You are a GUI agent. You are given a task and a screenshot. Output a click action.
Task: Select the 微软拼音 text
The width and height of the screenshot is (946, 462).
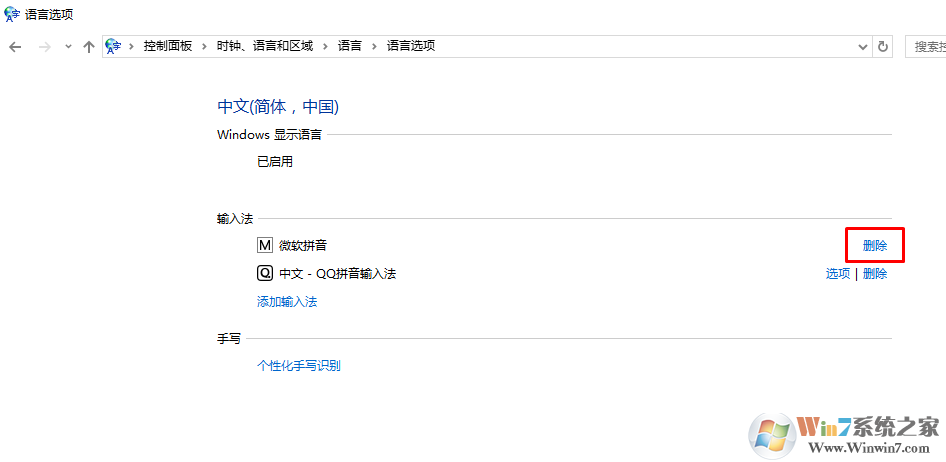[x=303, y=245]
